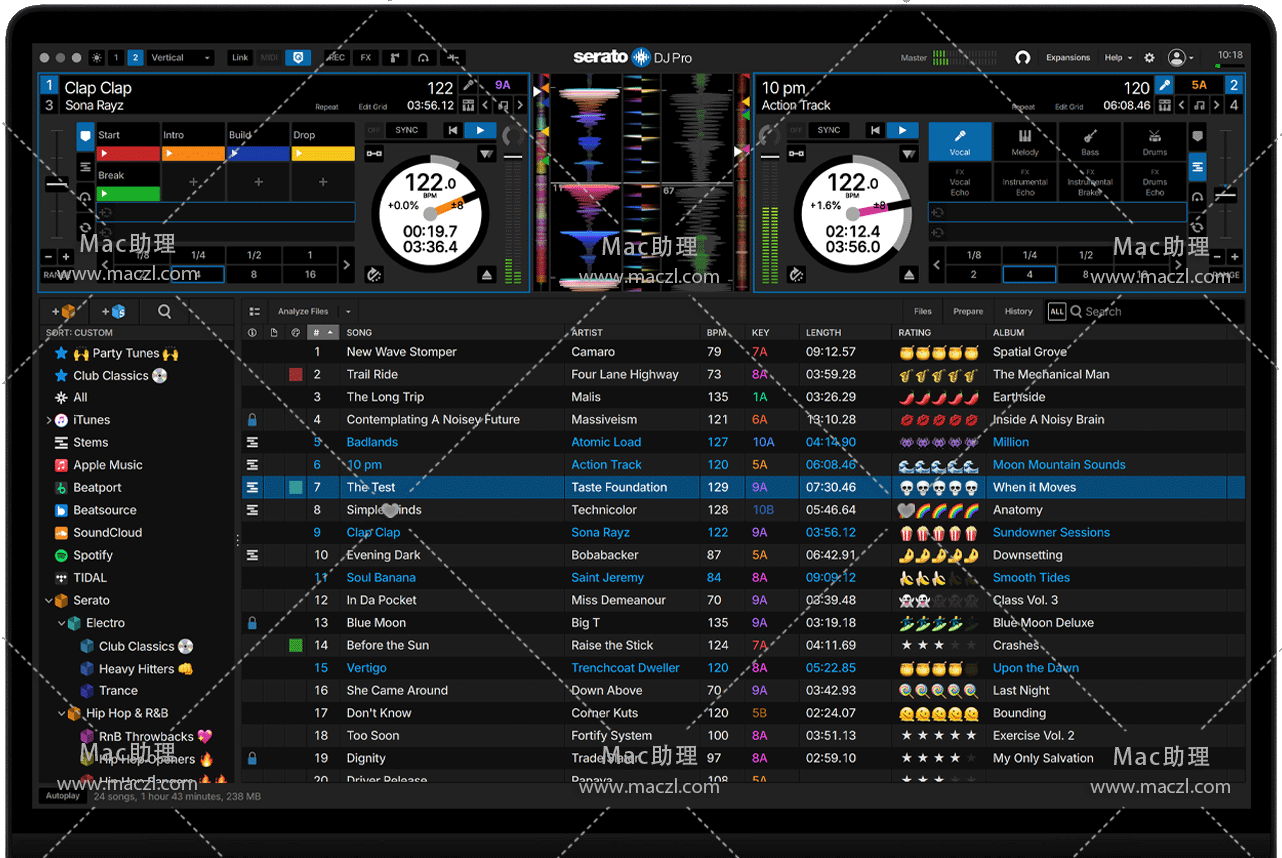Open the crate search magnifier
1282x858 pixels.
pos(164,312)
